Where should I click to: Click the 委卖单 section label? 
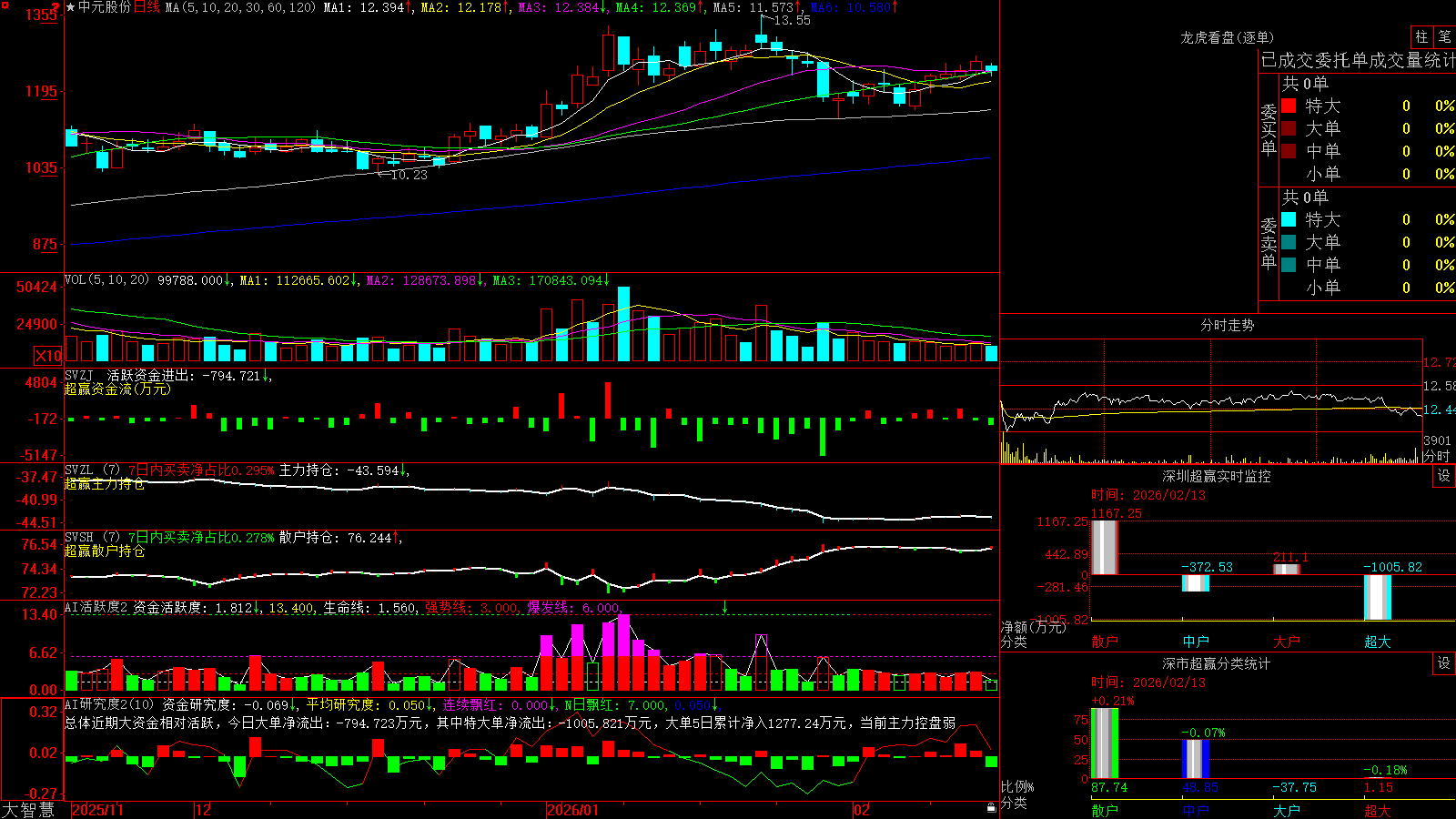[x=1269, y=243]
